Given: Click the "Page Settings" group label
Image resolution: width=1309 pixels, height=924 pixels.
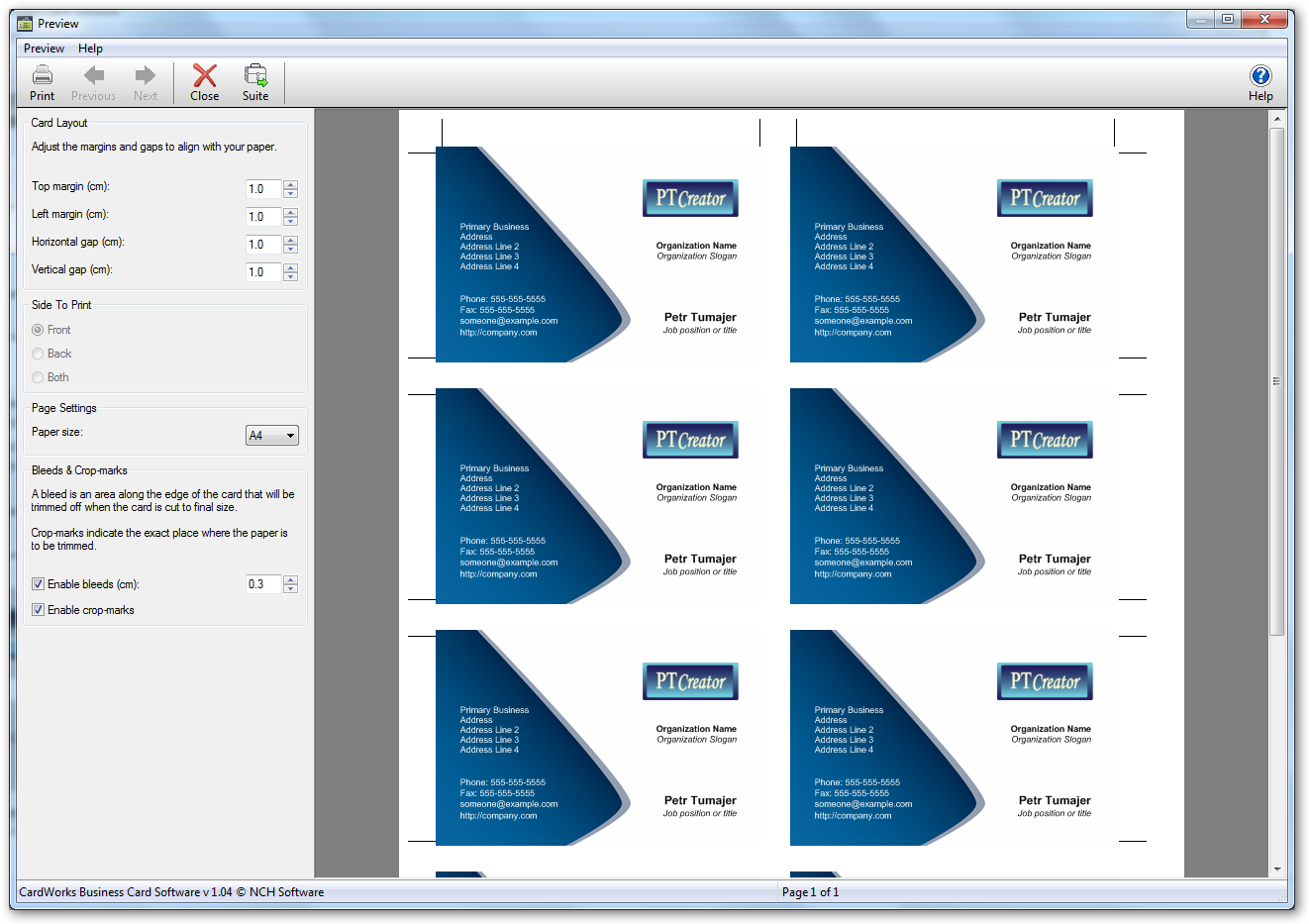Looking at the screenshot, I should tap(64, 408).
